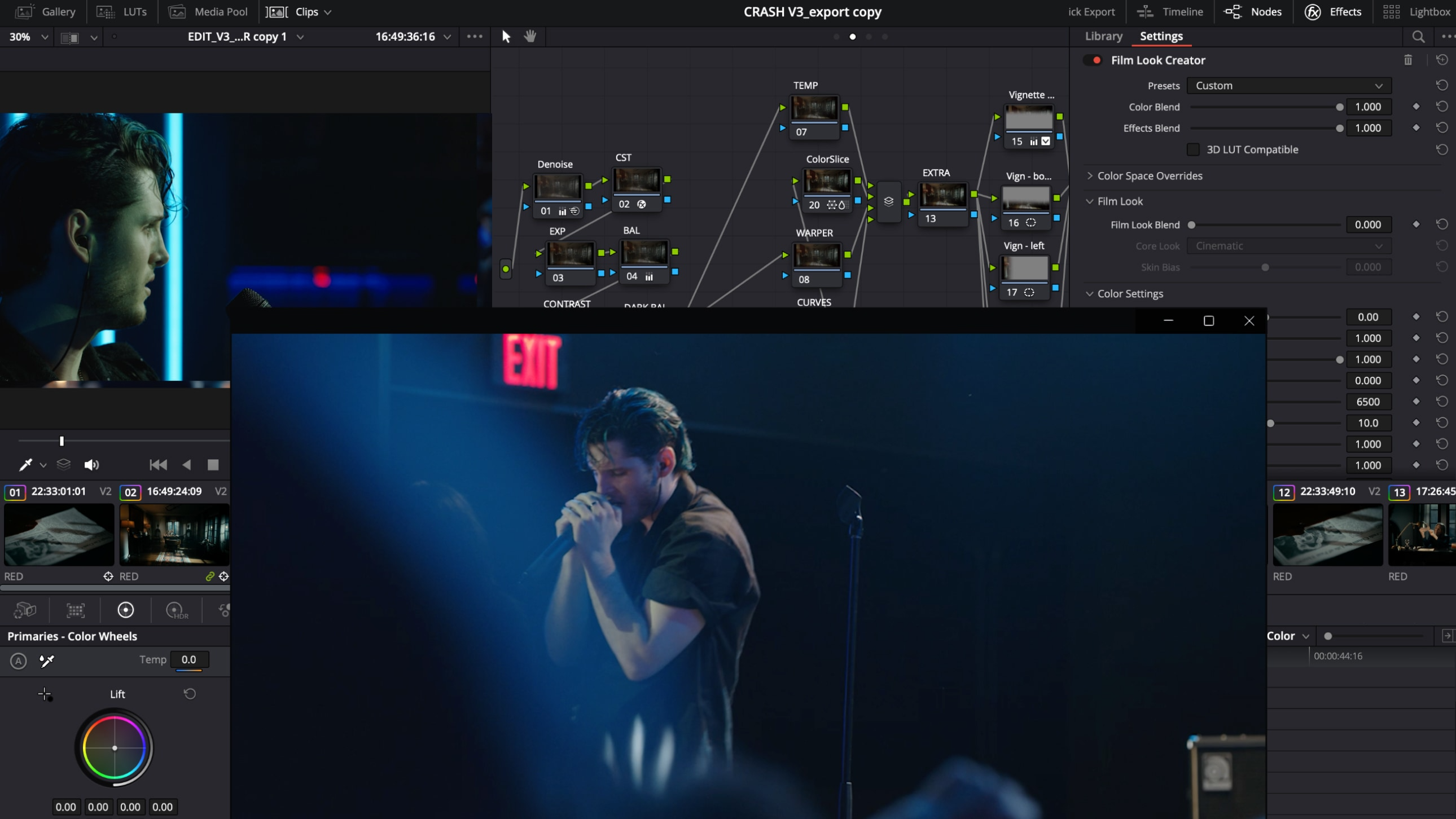The height and width of the screenshot is (819, 1456).
Task: Open the LUTs browser
Action: click(x=121, y=11)
